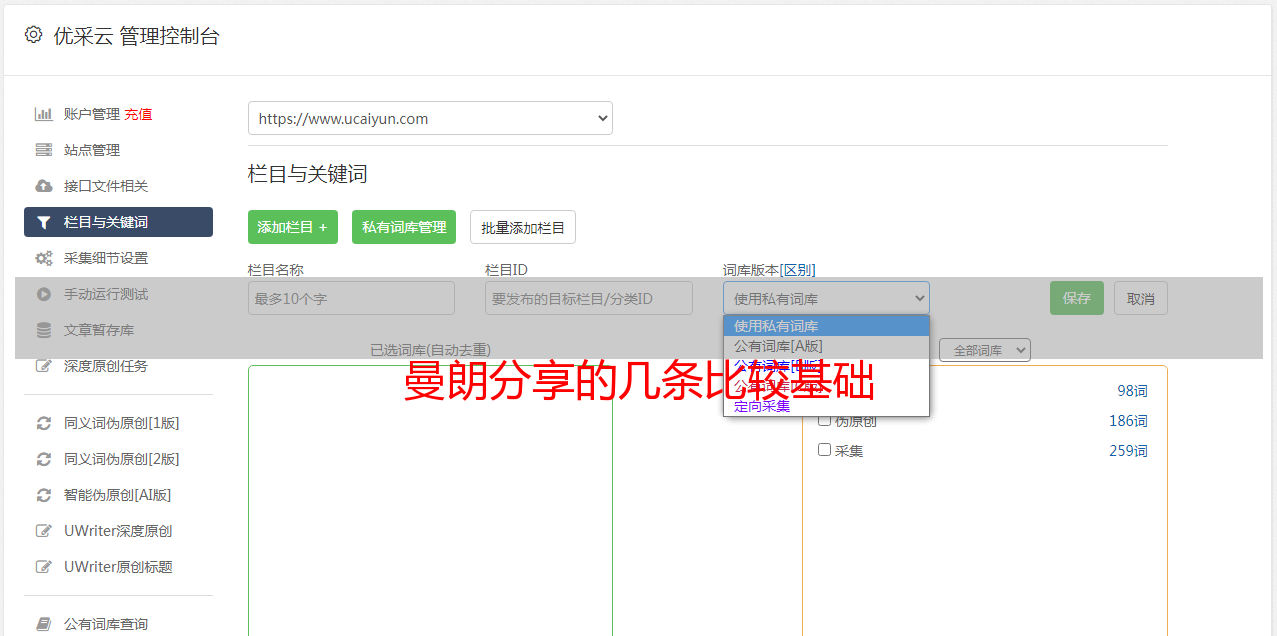Open 公有词库查询 via its book icon
This screenshot has width=1277, height=636.
44,624
